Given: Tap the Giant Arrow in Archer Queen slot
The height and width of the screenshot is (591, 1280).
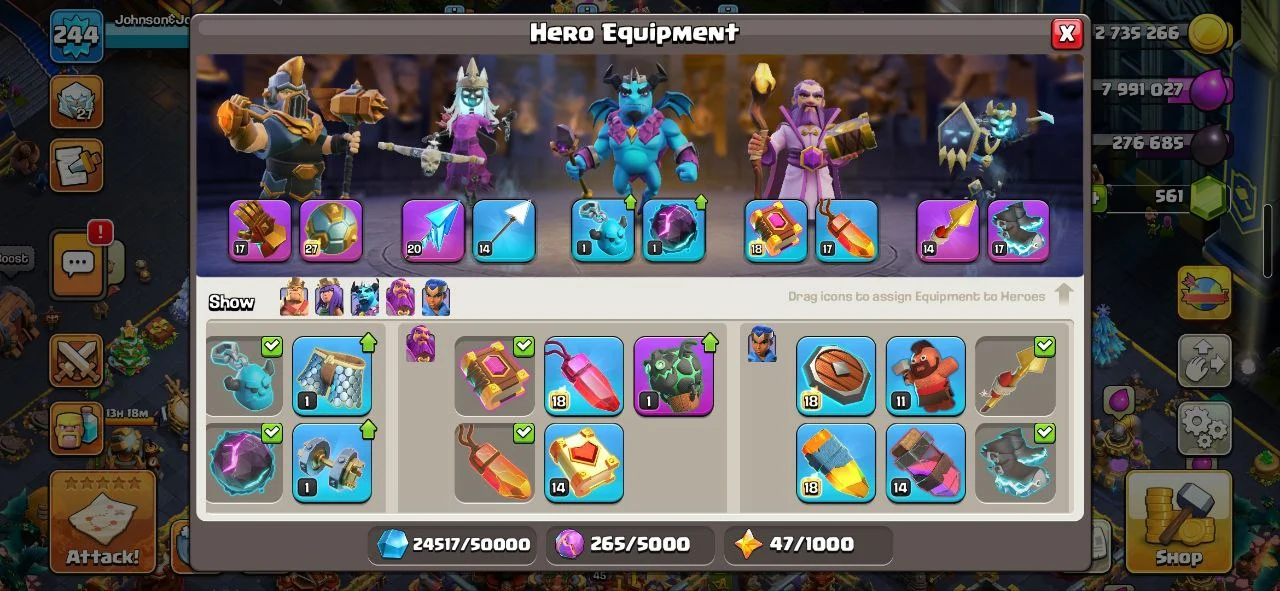Looking at the screenshot, I should tap(504, 231).
